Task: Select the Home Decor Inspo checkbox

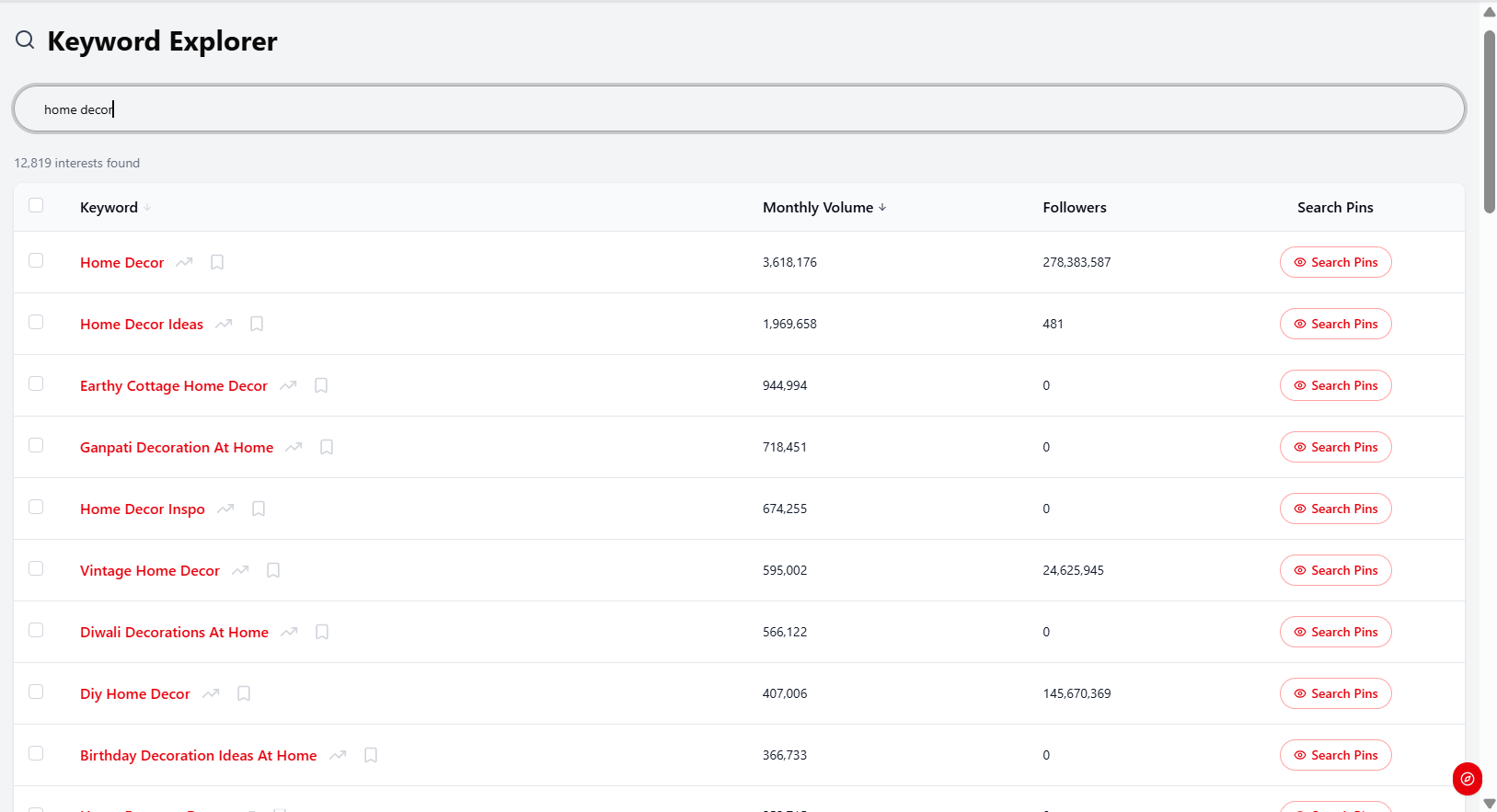Action: point(36,507)
